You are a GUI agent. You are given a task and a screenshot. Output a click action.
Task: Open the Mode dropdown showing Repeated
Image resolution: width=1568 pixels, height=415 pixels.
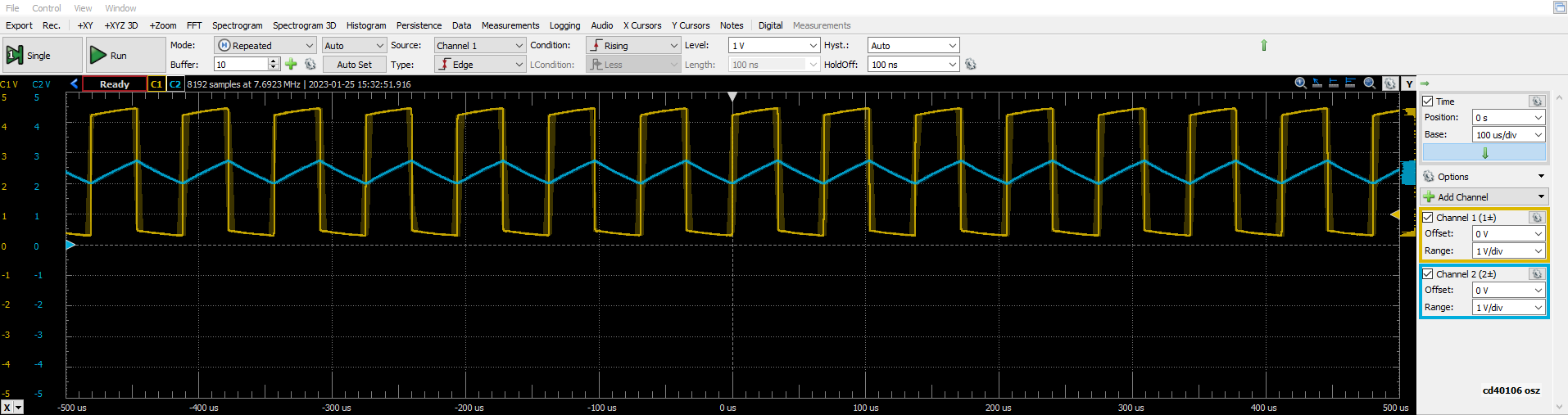(x=265, y=46)
